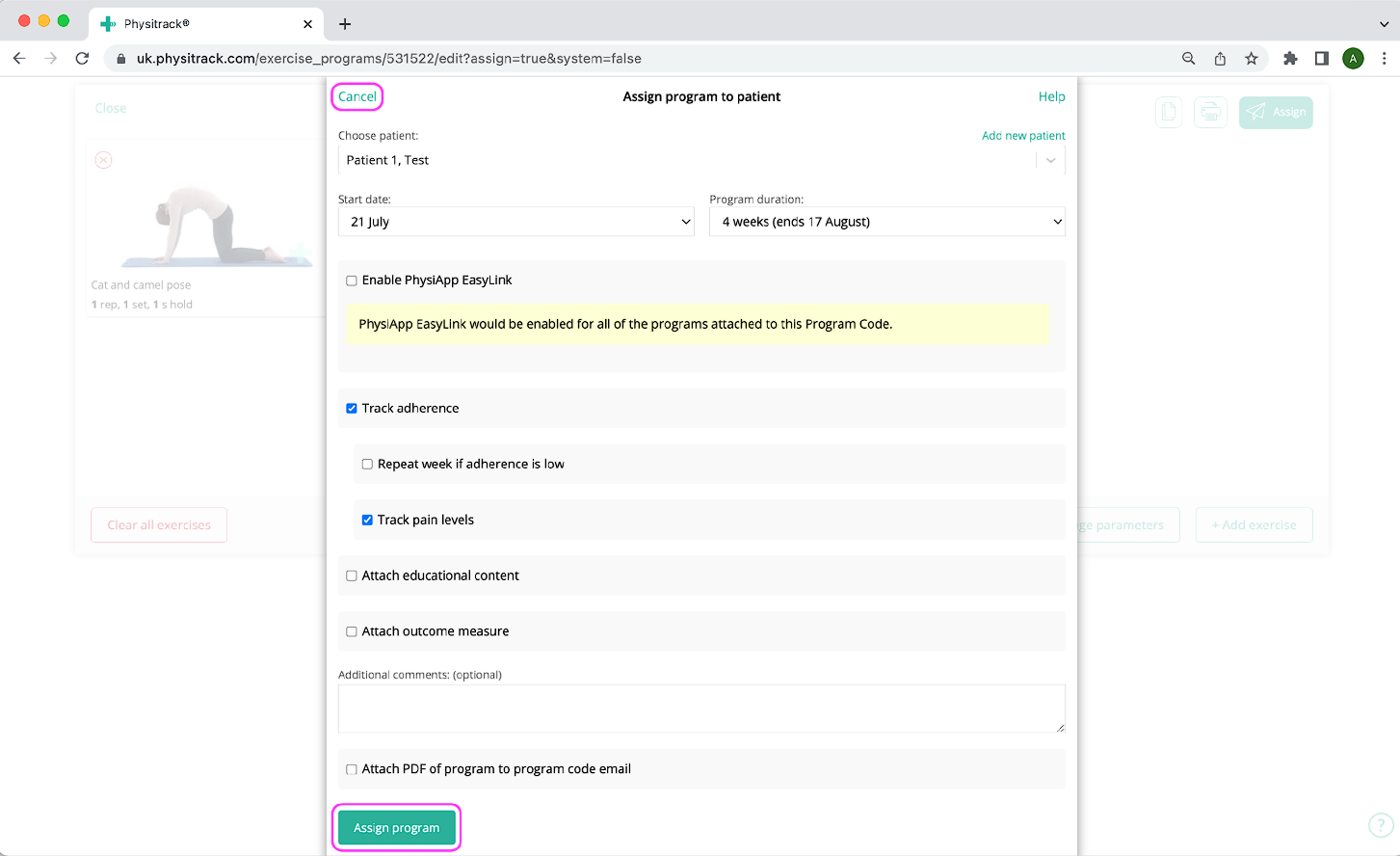Click the browser forward arrow
The height and width of the screenshot is (856, 1400).
pyautogui.click(x=51, y=59)
